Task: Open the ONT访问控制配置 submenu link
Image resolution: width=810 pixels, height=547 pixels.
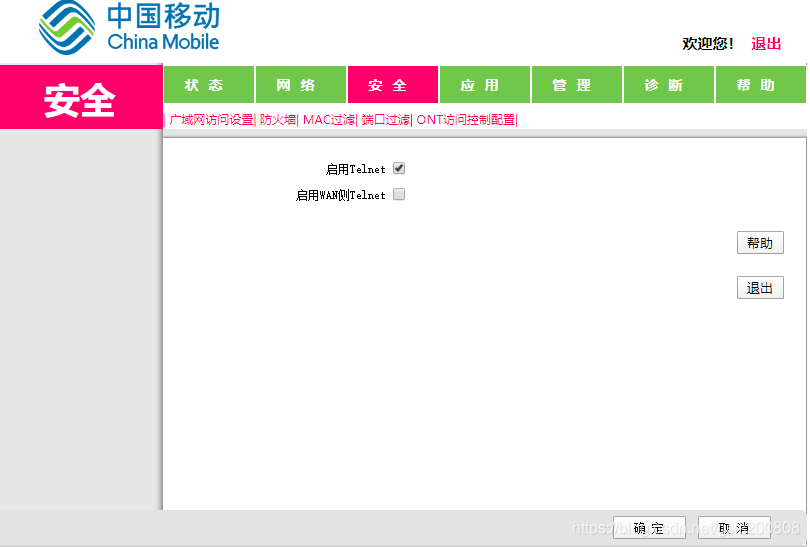Action: (466, 120)
